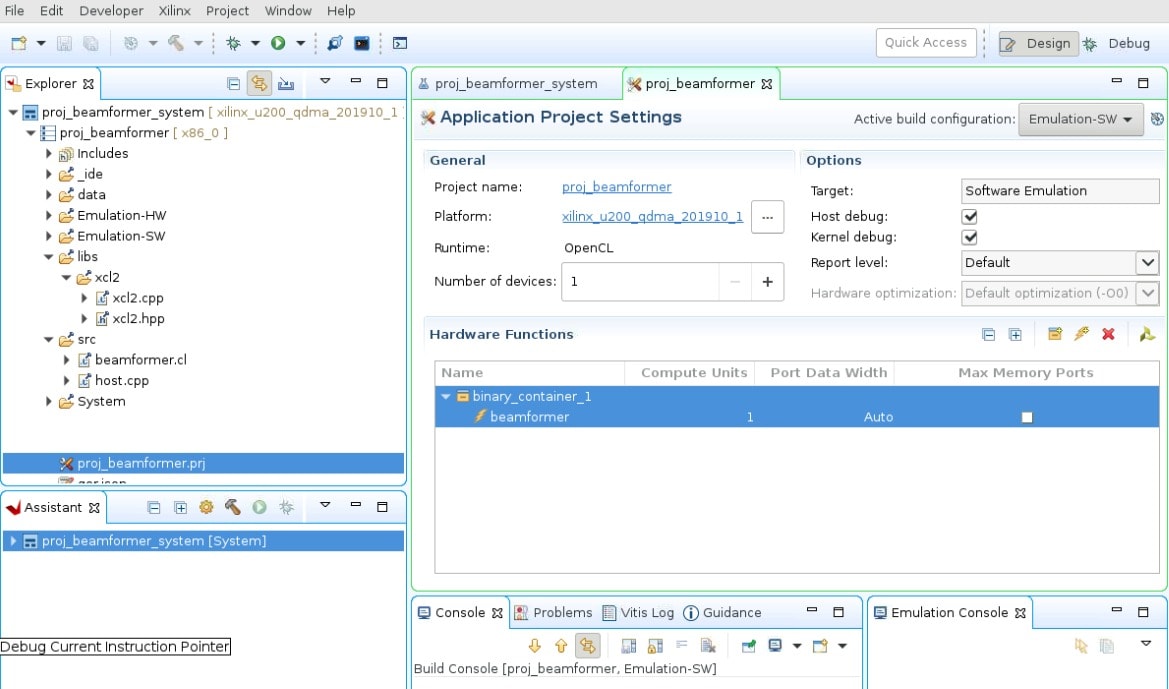1169x689 pixels.
Task: Expand proj_beamformer_system [System] in Assistant
Action: (13, 541)
